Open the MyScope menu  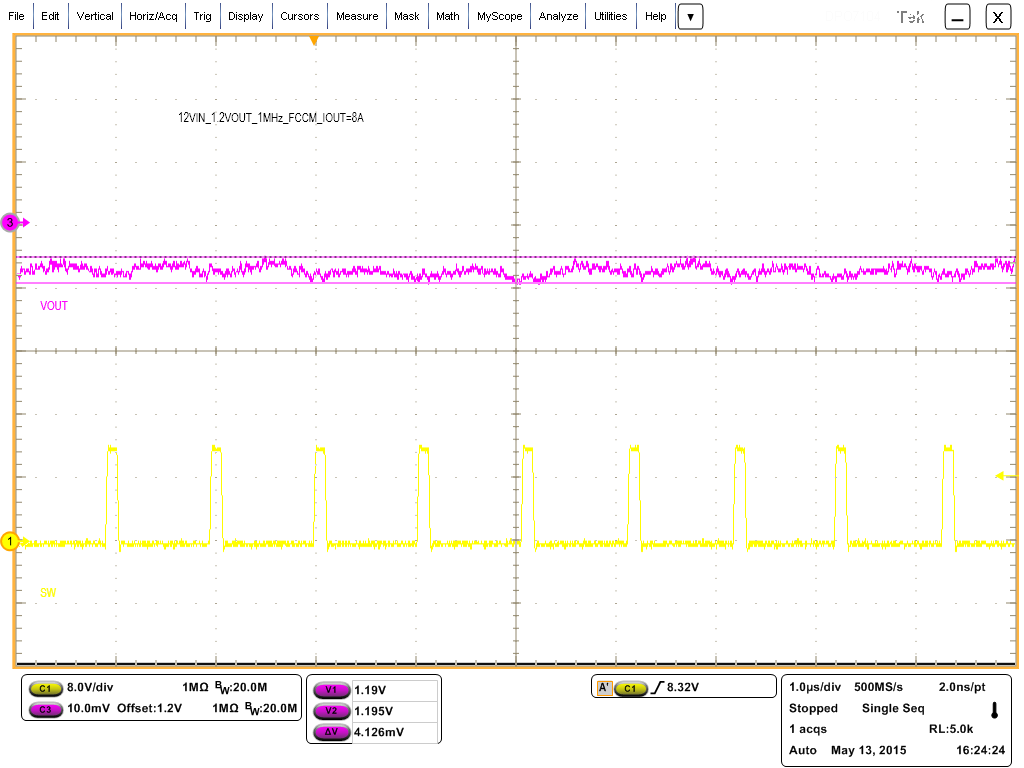(x=499, y=16)
